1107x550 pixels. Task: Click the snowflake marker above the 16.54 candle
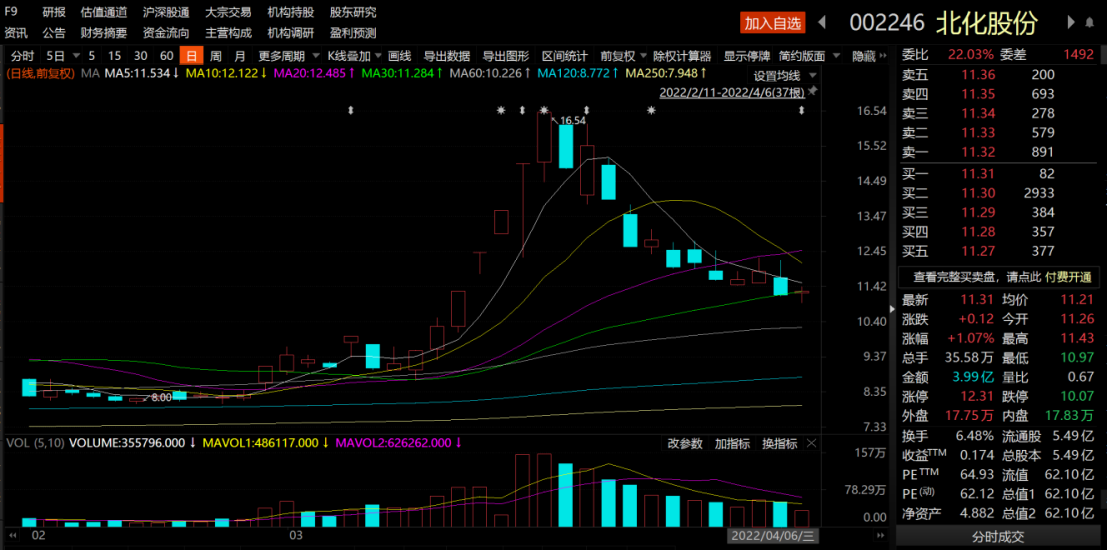pos(543,110)
